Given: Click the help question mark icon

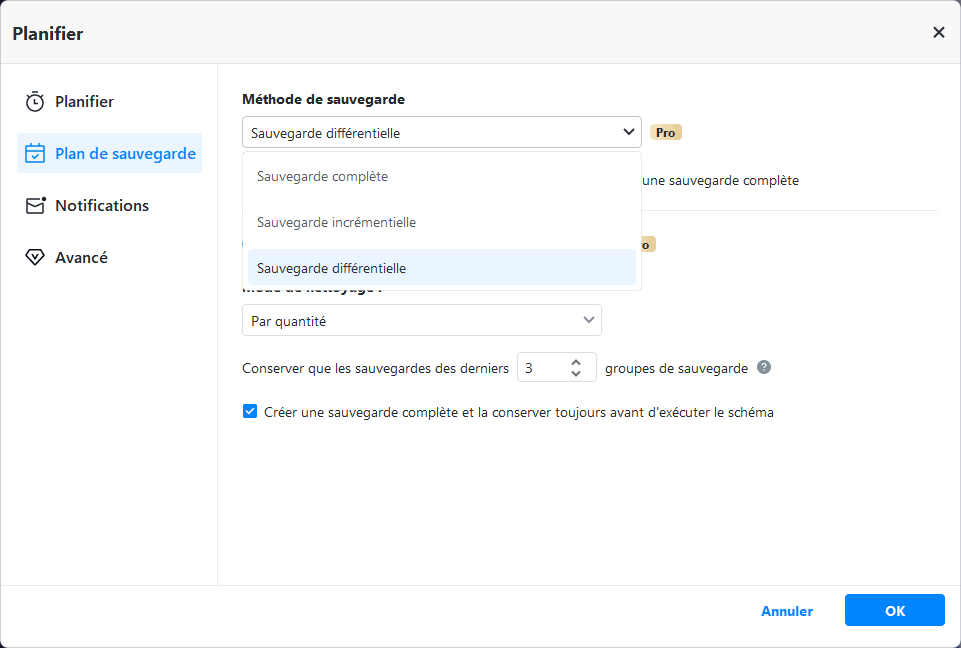Looking at the screenshot, I should click(x=764, y=367).
